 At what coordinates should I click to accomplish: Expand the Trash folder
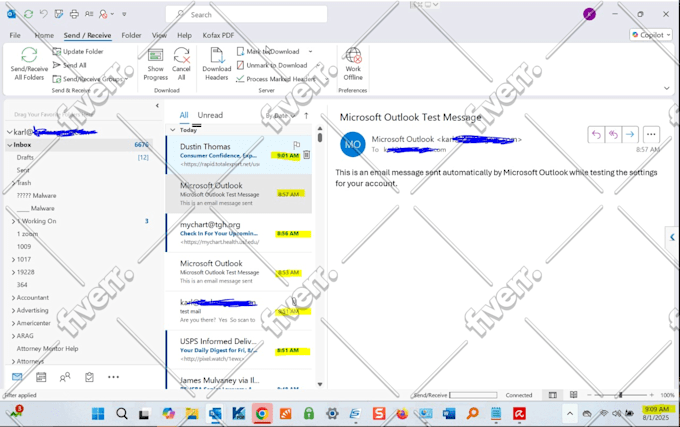click(13, 183)
